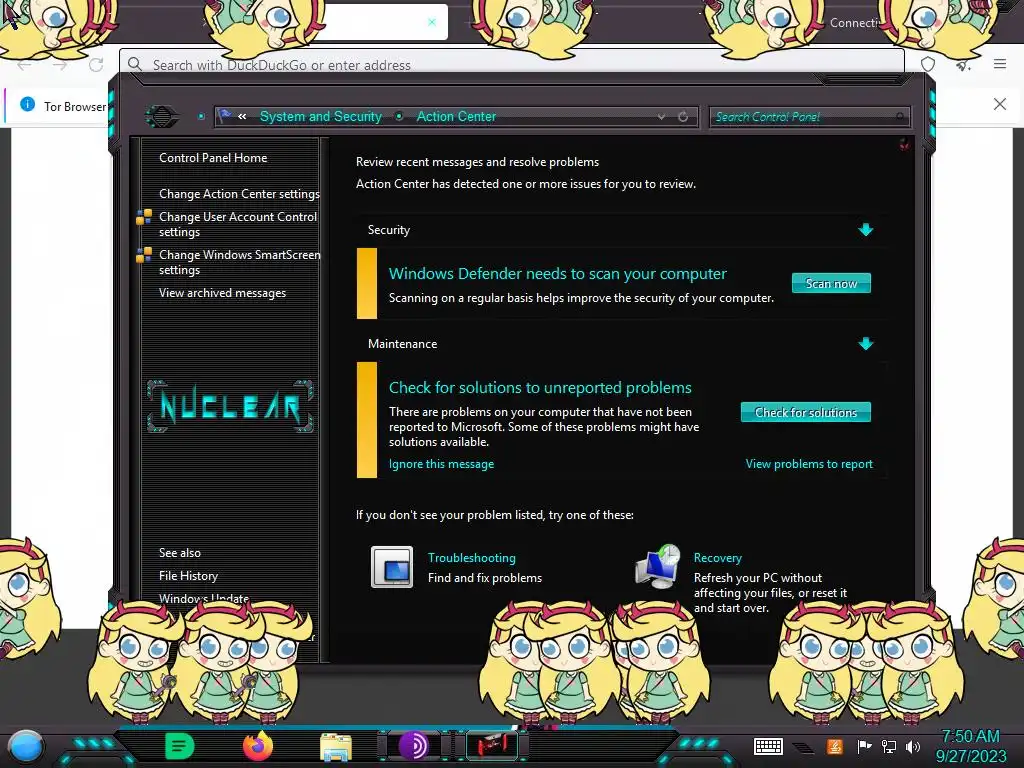1024x768 pixels.
Task: Click Tor Browser's shield security icon
Action: pos(927,64)
